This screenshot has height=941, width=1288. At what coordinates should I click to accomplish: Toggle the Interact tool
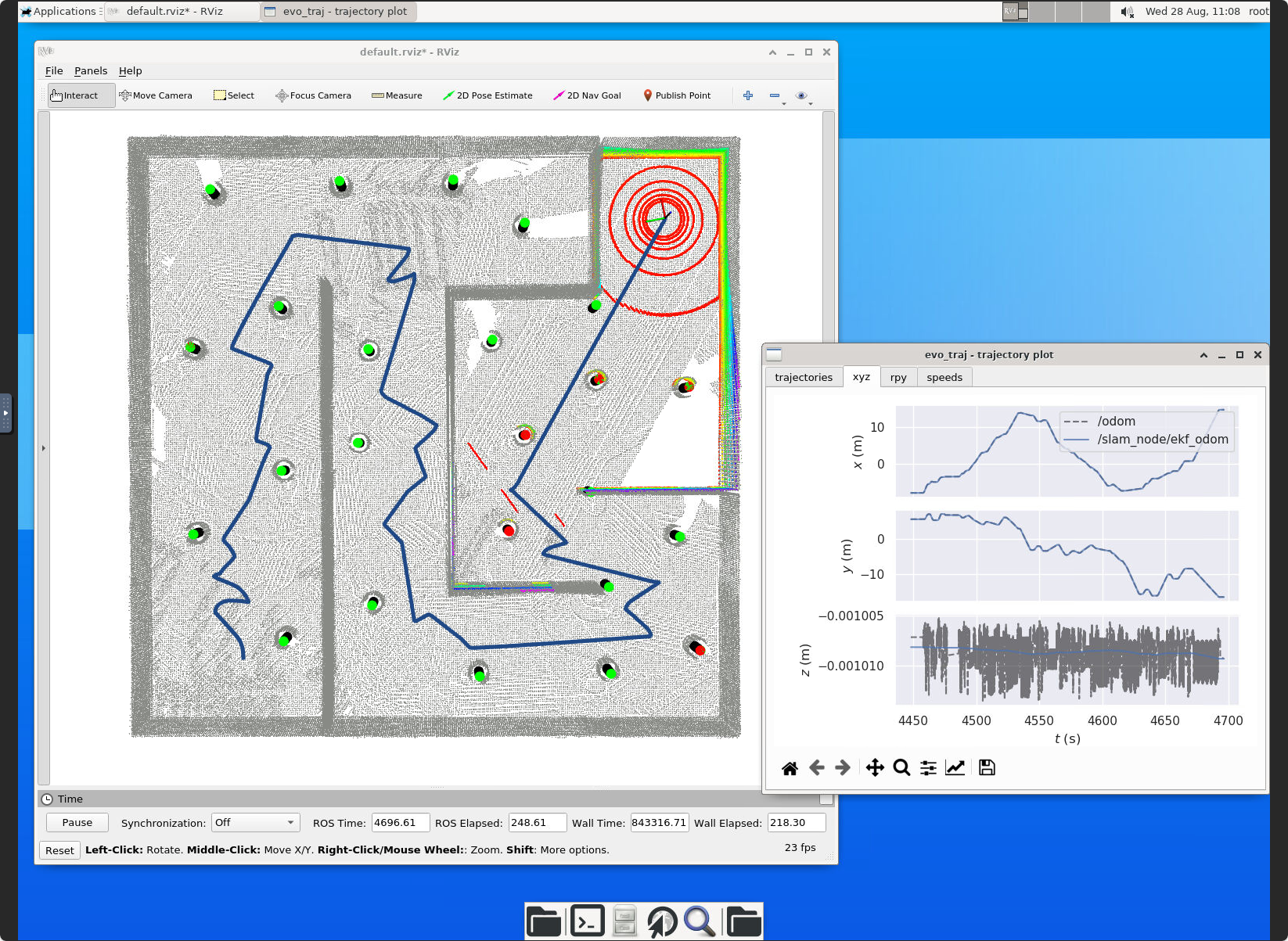(75, 95)
